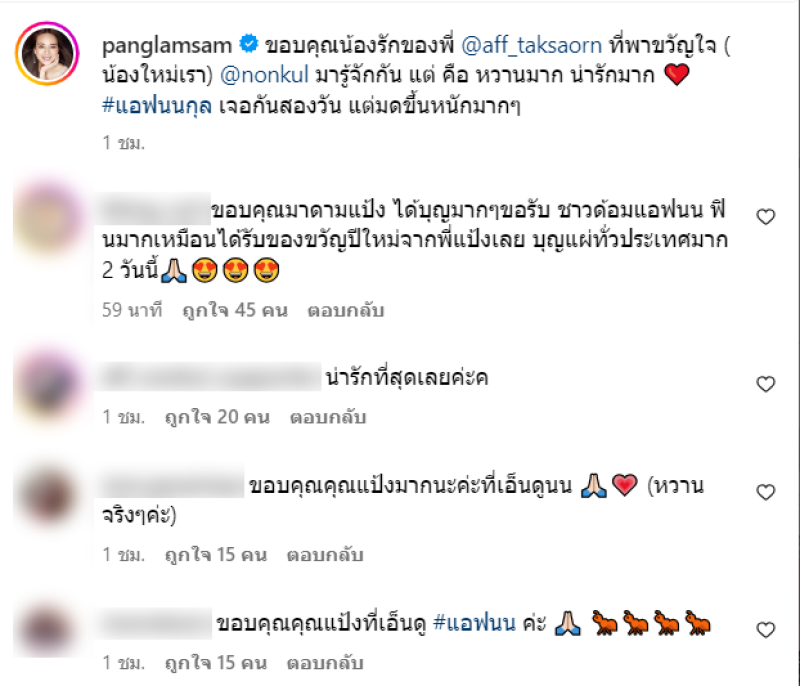Like the comment with 45 likes

pos(765,217)
